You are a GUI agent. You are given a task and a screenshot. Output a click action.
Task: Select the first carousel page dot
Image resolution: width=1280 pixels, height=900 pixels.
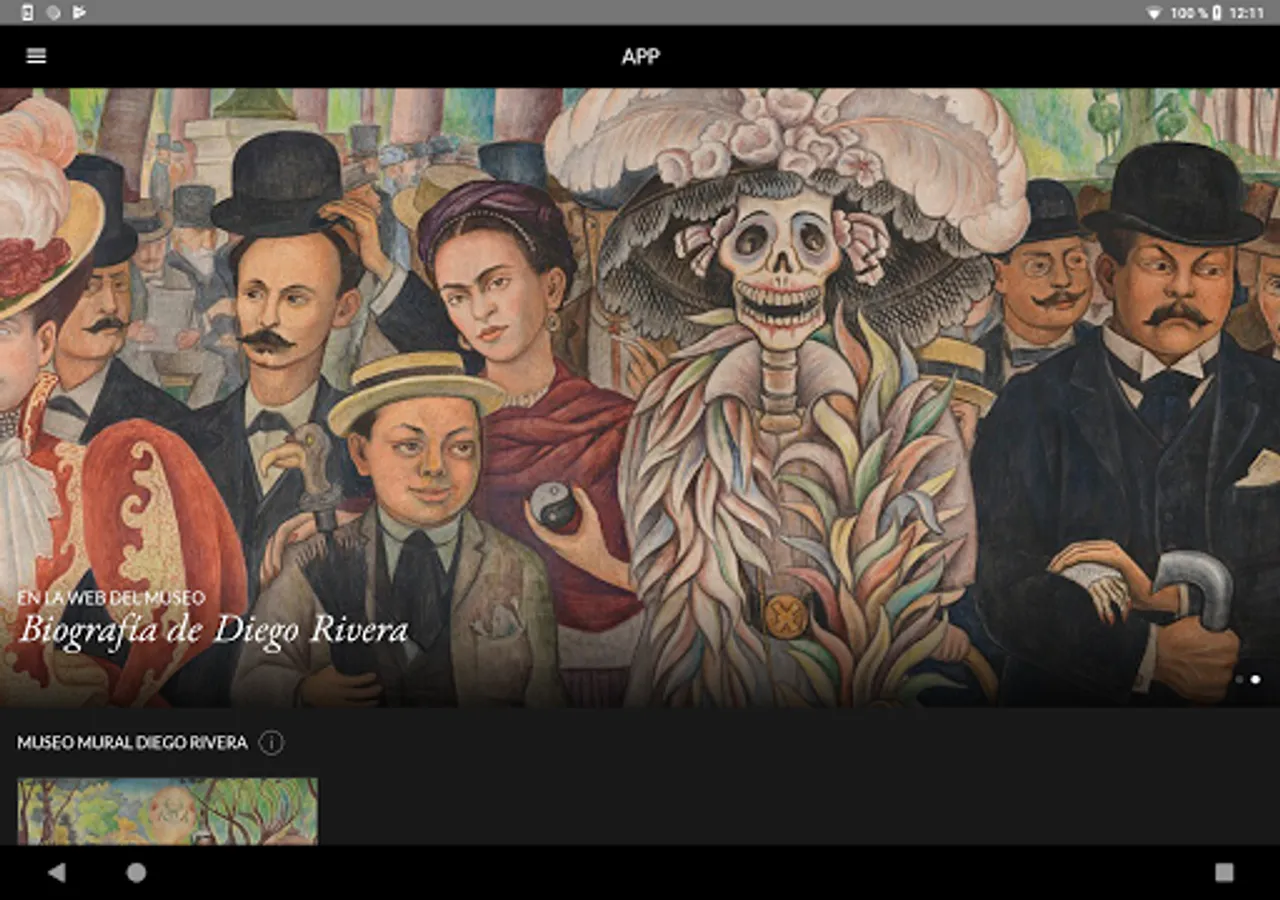[x=1239, y=680]
